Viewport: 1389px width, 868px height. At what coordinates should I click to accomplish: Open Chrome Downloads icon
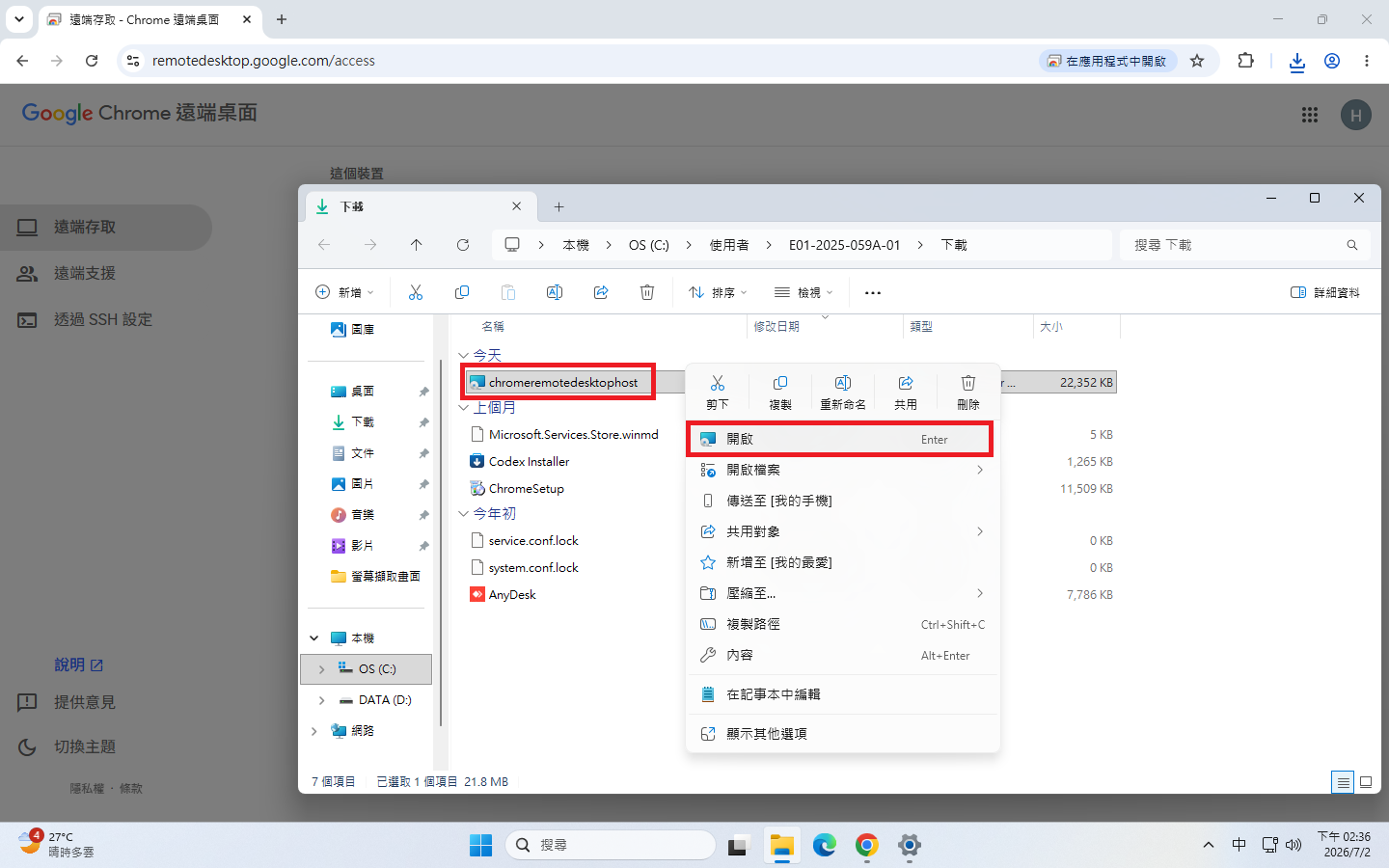tap(1297, 61)
